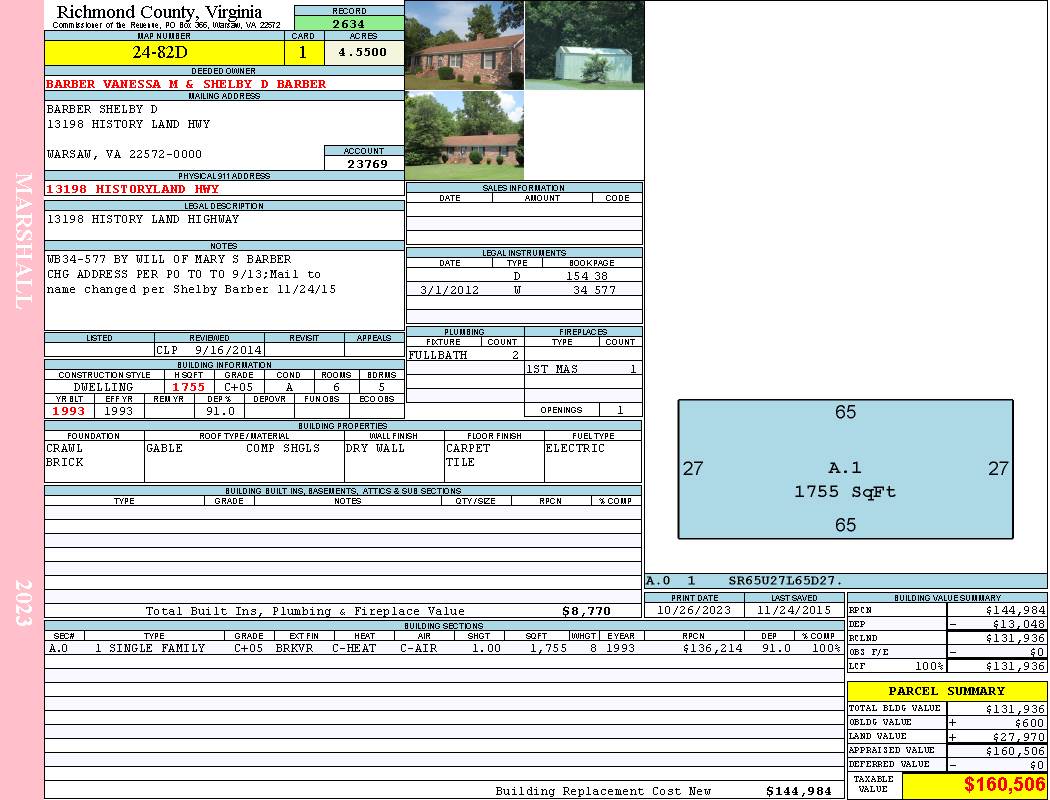Select reviewed entry CLP 9/16/2014
Viewport: 1050px width, 800px height.
(209, 349)
